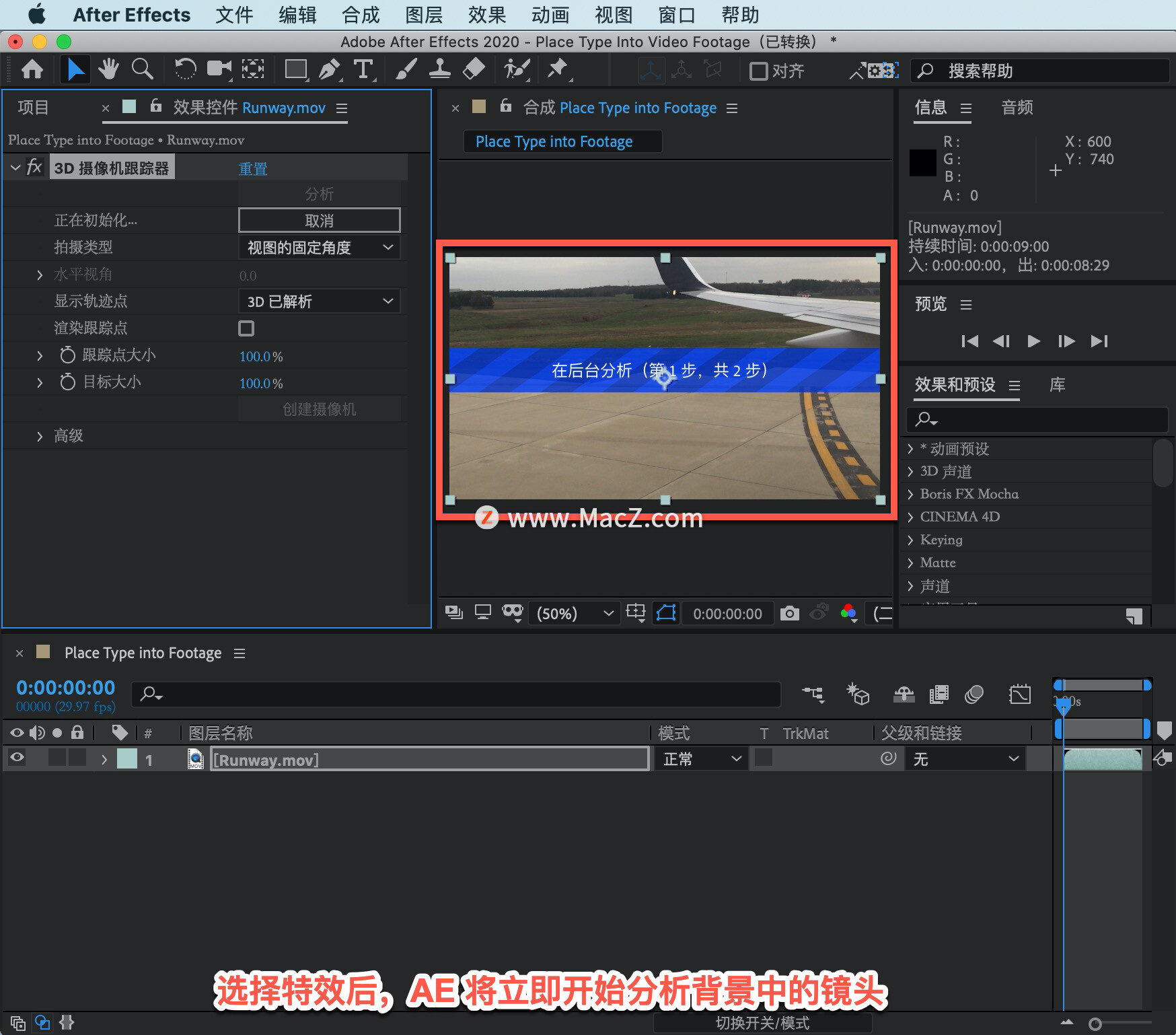Select the Hand tool
Viewport: 1176px width, 1035px height.
pyautogui.click(x=108, y=69)
